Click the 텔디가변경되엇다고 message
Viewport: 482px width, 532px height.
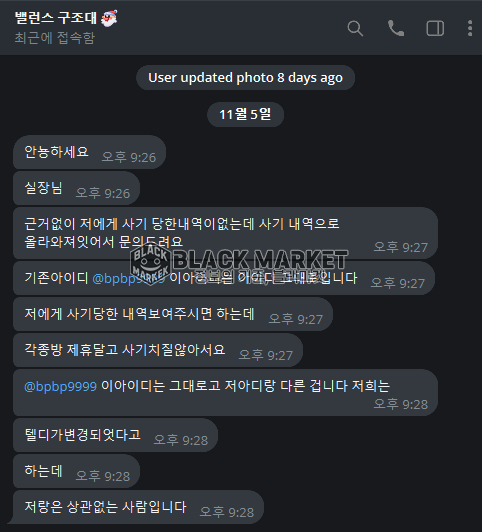pyautogui.click(x=115, y=435)
